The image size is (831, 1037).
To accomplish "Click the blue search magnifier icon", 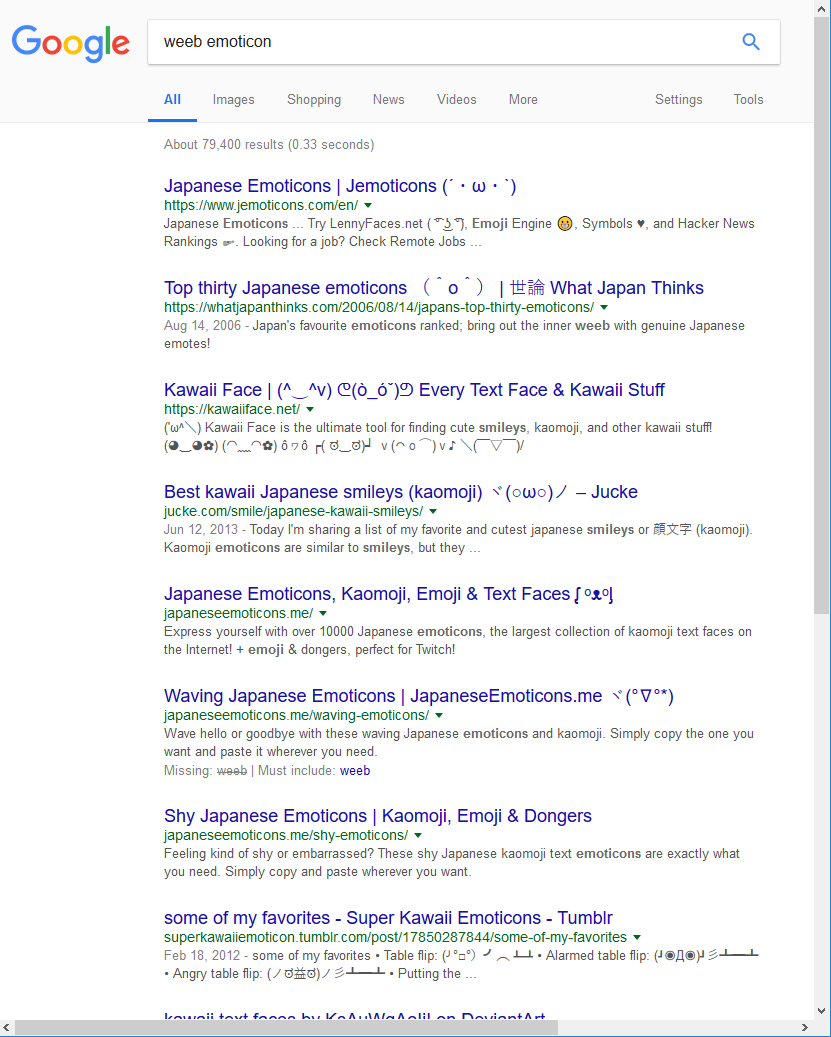I will click(x=750, y=42).
